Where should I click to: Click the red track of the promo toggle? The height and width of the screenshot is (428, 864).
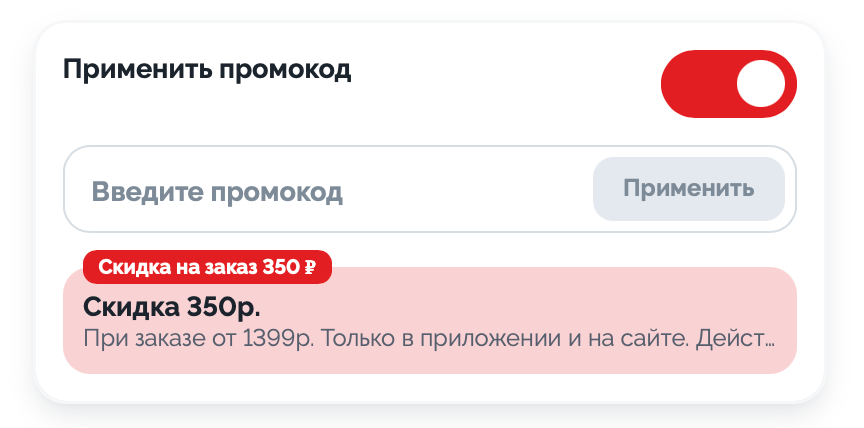pyautogui.click(x=692, y=84)
